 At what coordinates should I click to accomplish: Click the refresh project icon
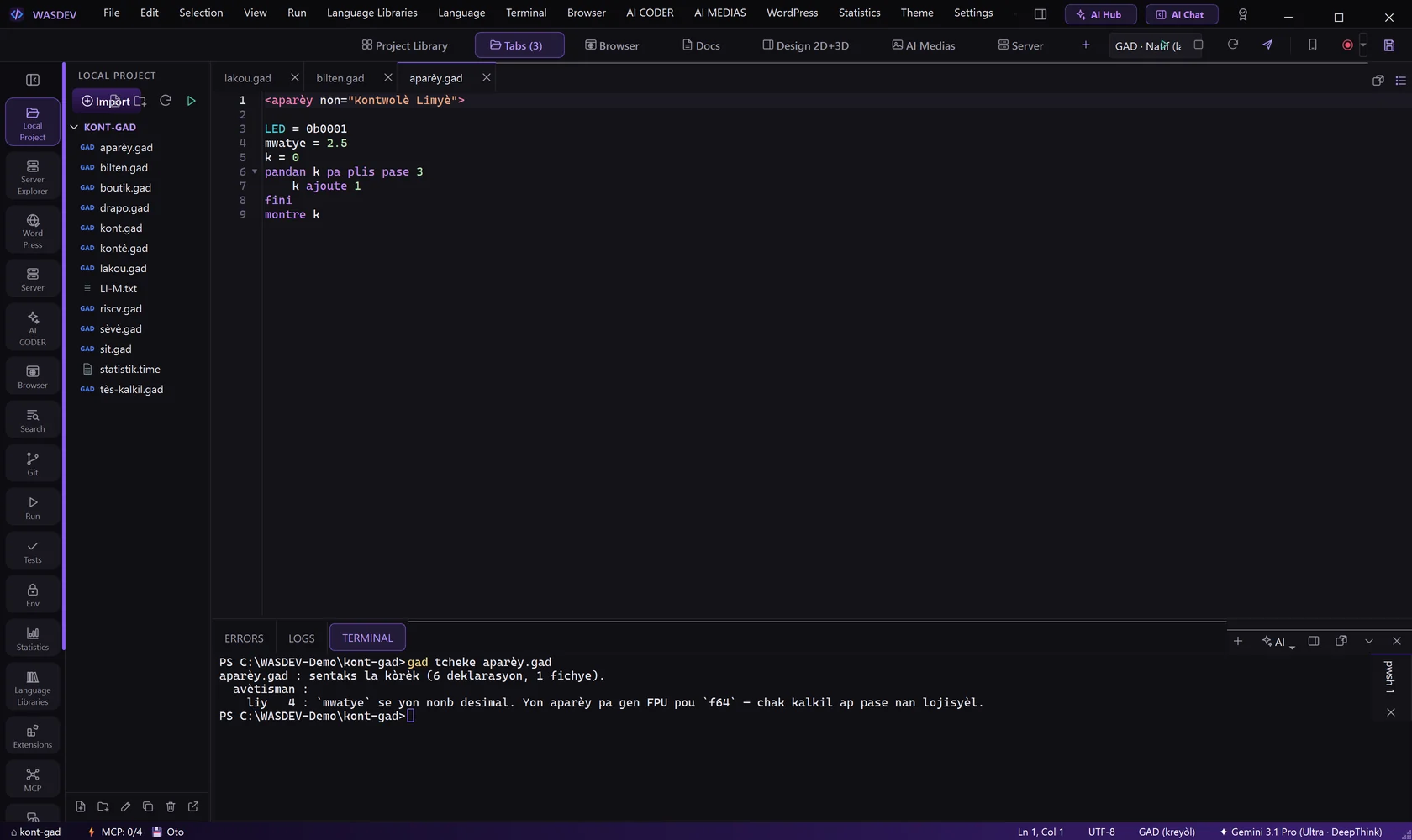tap(166, 101)
